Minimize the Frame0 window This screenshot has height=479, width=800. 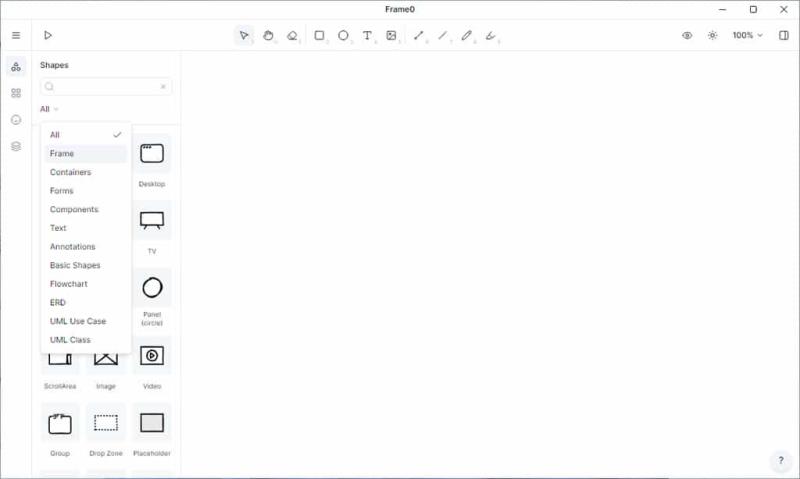tap(722, 9)
